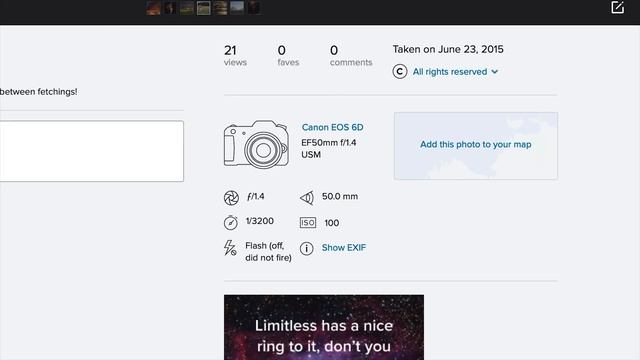This screenshot has width=640, height=360.
Task: Select the first orange sunset thumbnail
Action: coord(153,8)
